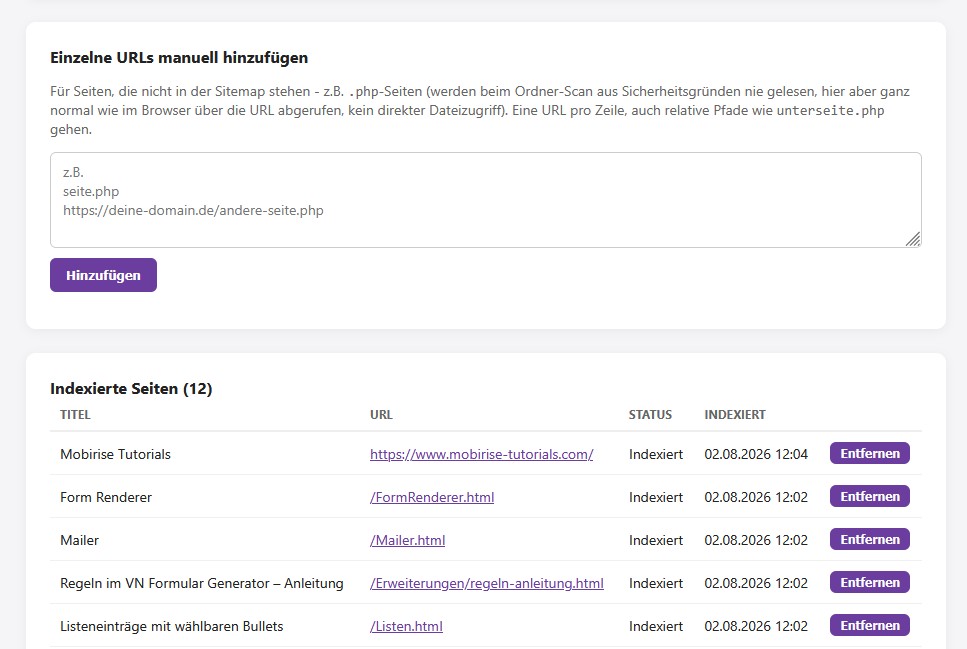Image resolution: width=967 pixels, height=649 pixels.
Task: Select the INDEXIERT column header
Action: 735,415
